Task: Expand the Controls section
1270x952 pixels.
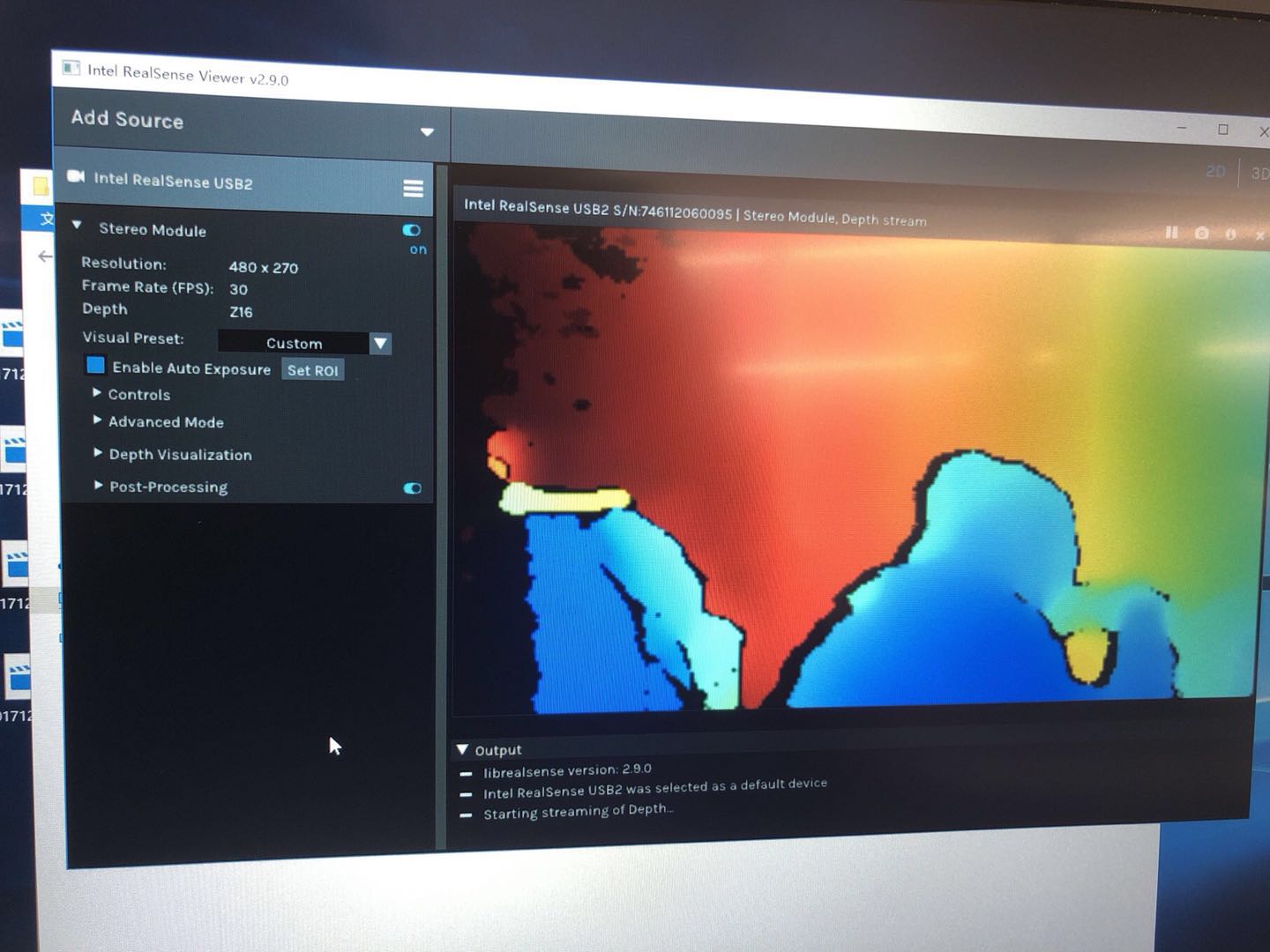Action: (97, 393)
